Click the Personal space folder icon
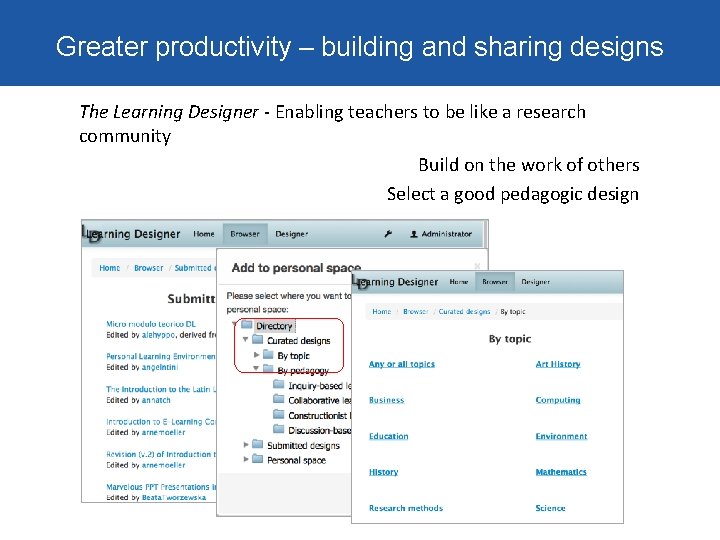The height and width of the screenshot is (540, 720). coord(258,459)
